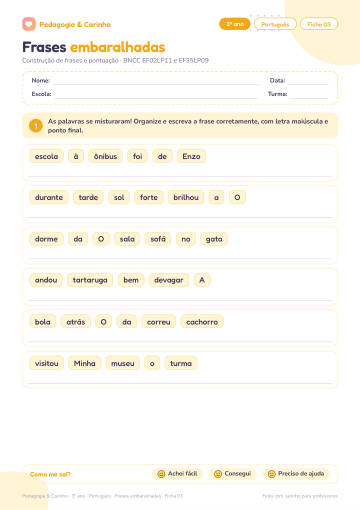This screenshot has width=360, height=510.
Task: Click the orange number 1 exercise badge
Action: pyautogui.click(x=36, y=126)
